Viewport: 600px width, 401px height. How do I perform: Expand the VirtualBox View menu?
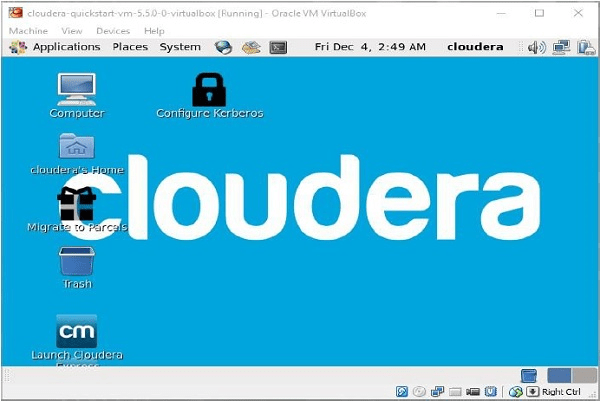point(72,31)
